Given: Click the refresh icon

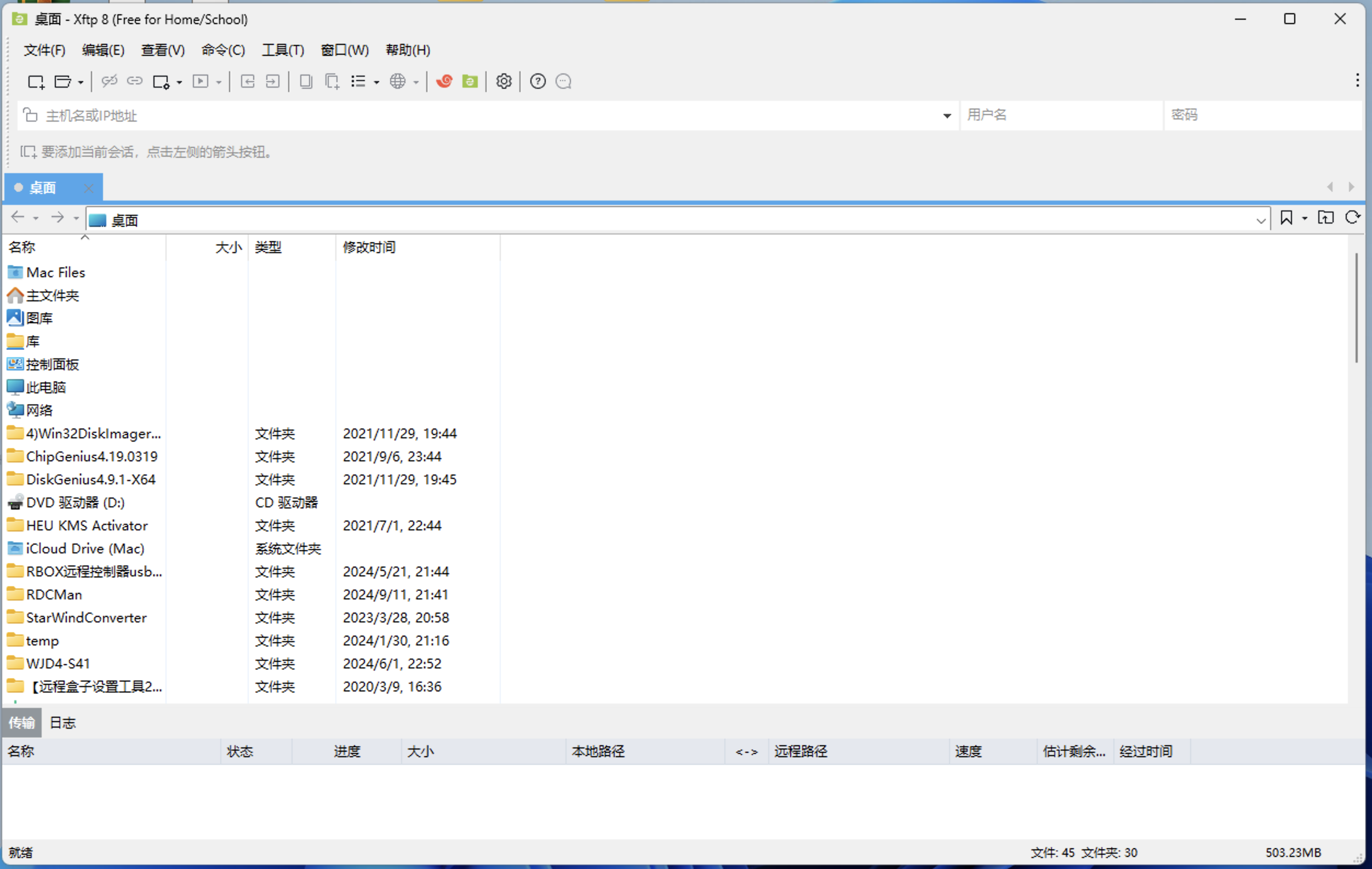Looking at the screenshot, I should pos(1353,218).
